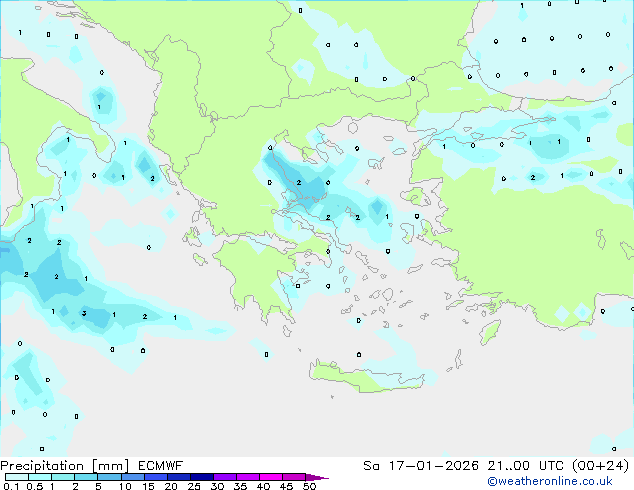This screenshot has height=490, width=634.
Task: Click the 45–50 mm legend swatch
Action: tap(294, 477)
